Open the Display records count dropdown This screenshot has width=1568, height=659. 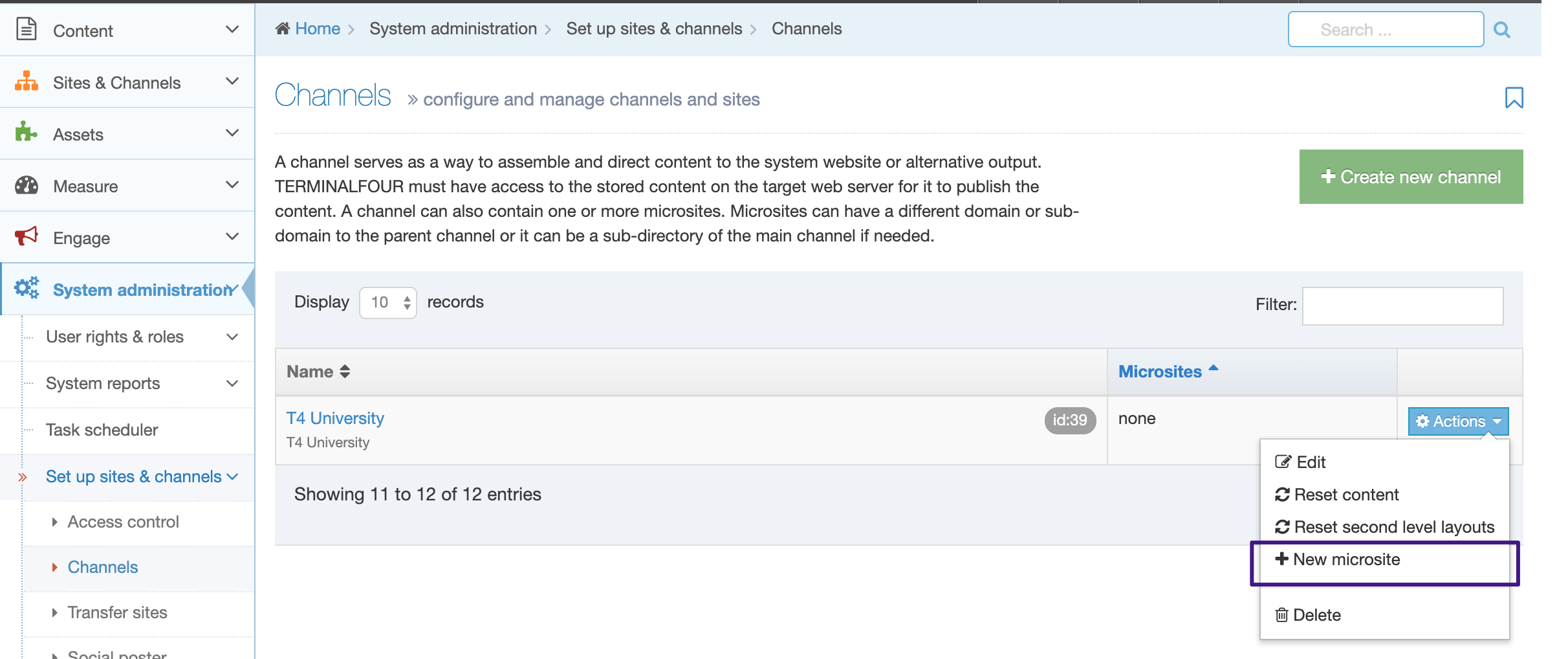pos(387,302)
